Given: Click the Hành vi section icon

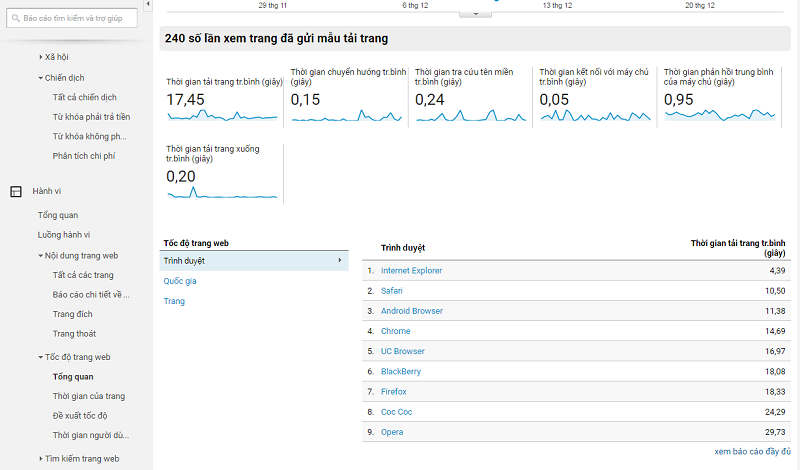Looking at the screenshot, I should tap(15, 191).
